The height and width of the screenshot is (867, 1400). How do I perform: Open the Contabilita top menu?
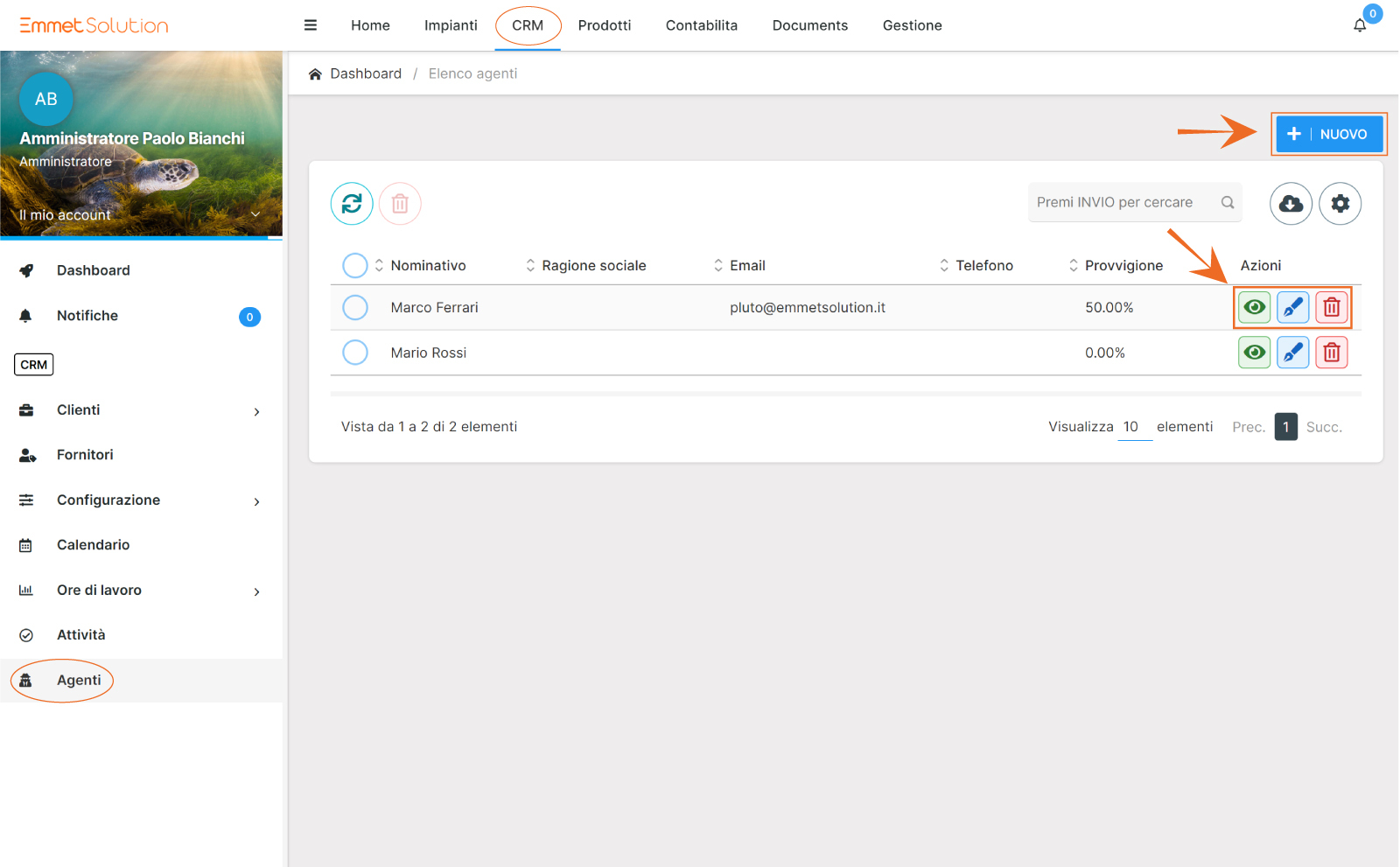click(701, 25)
